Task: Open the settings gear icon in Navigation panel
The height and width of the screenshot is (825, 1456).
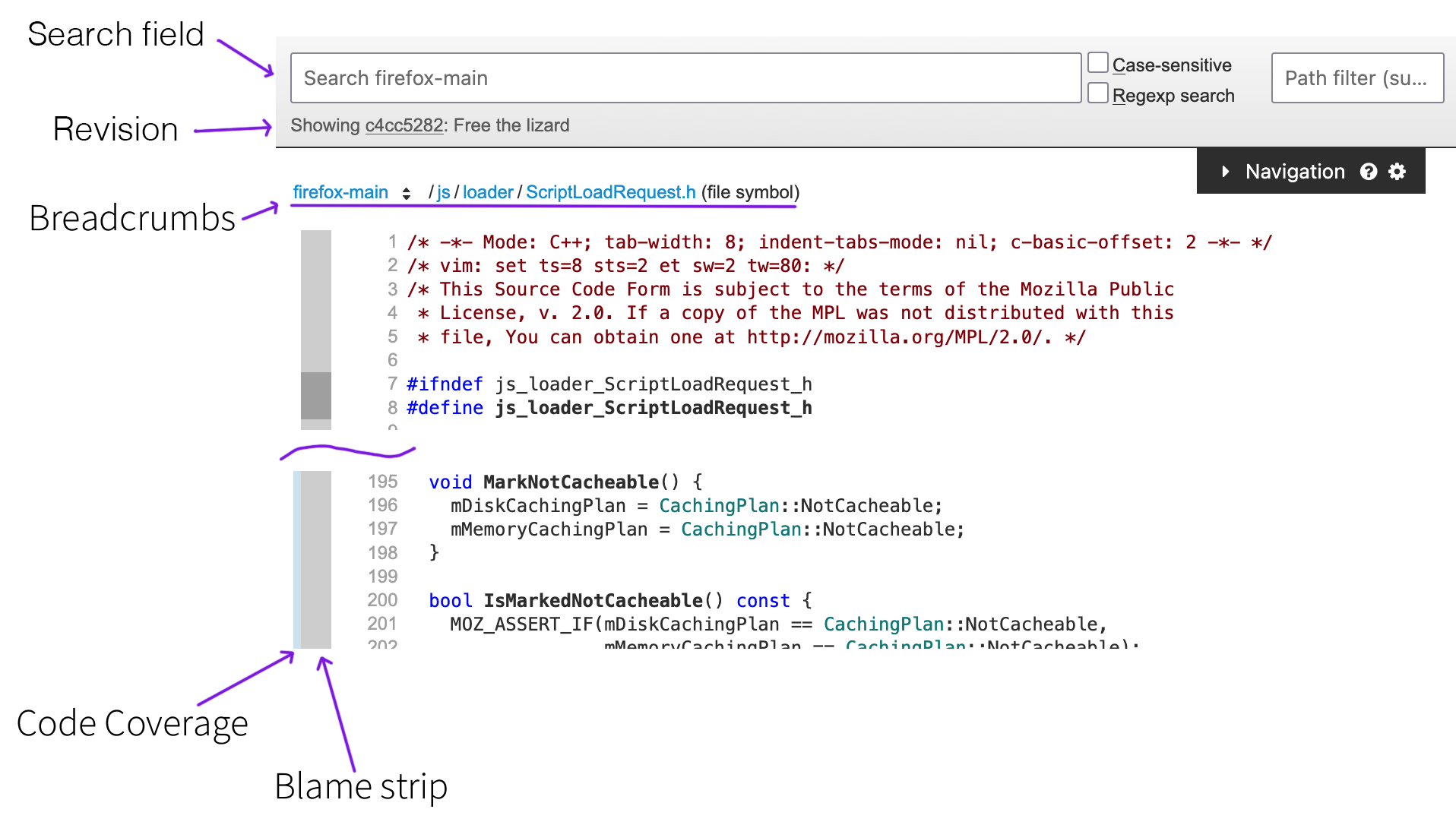Action: point(1397,172)
